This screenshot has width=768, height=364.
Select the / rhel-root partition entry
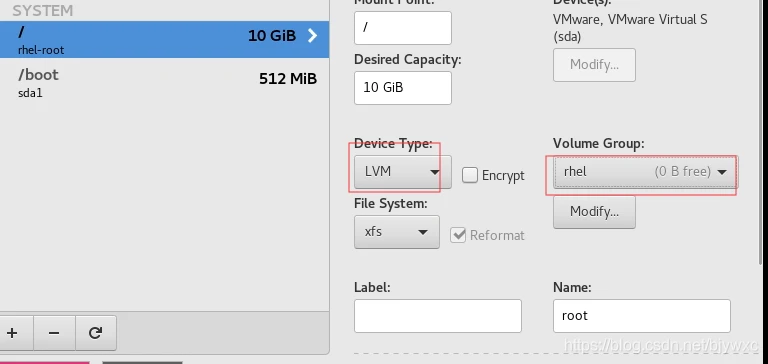[x=164, y=39]
